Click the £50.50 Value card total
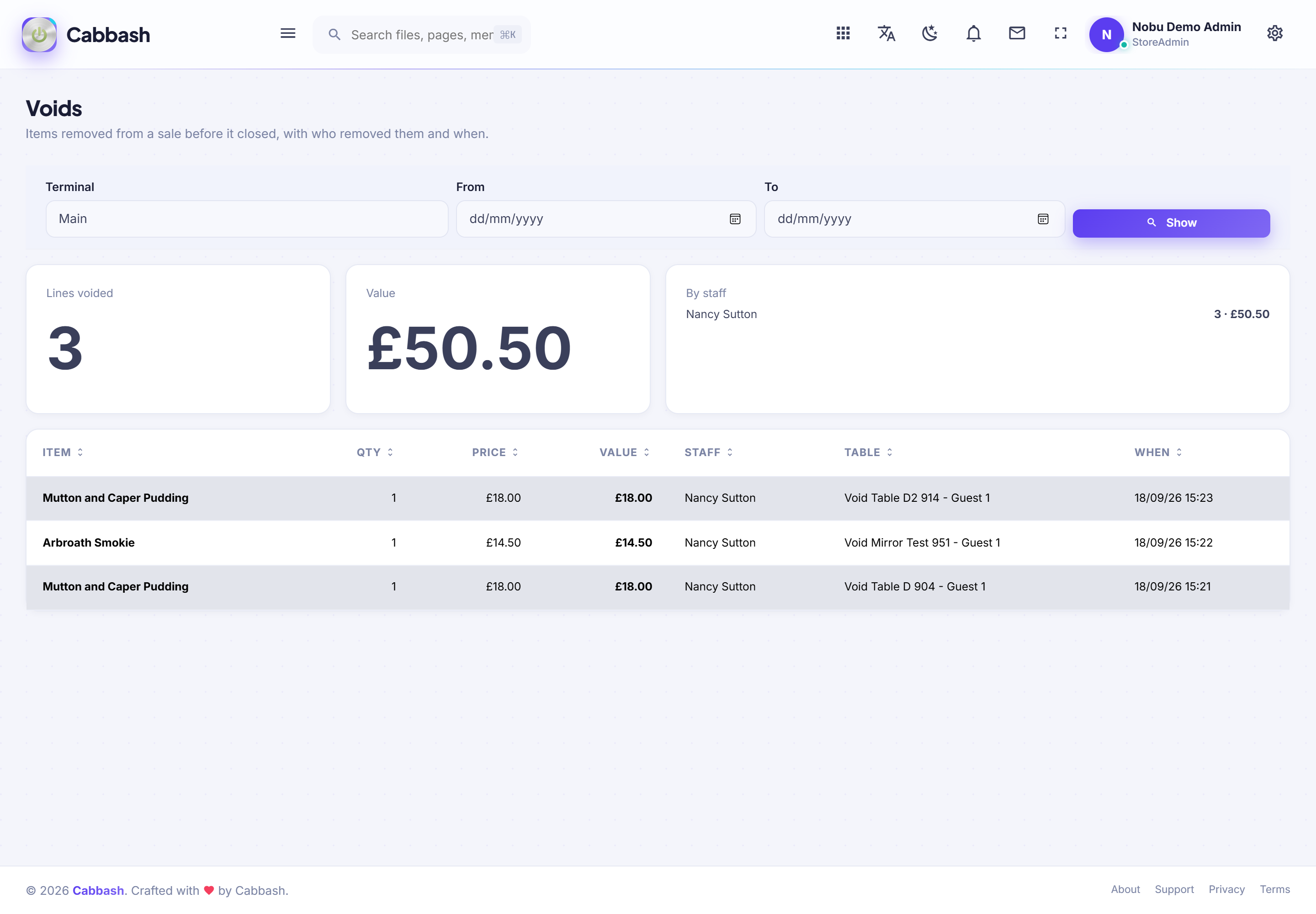 click(x=469, y=348)
